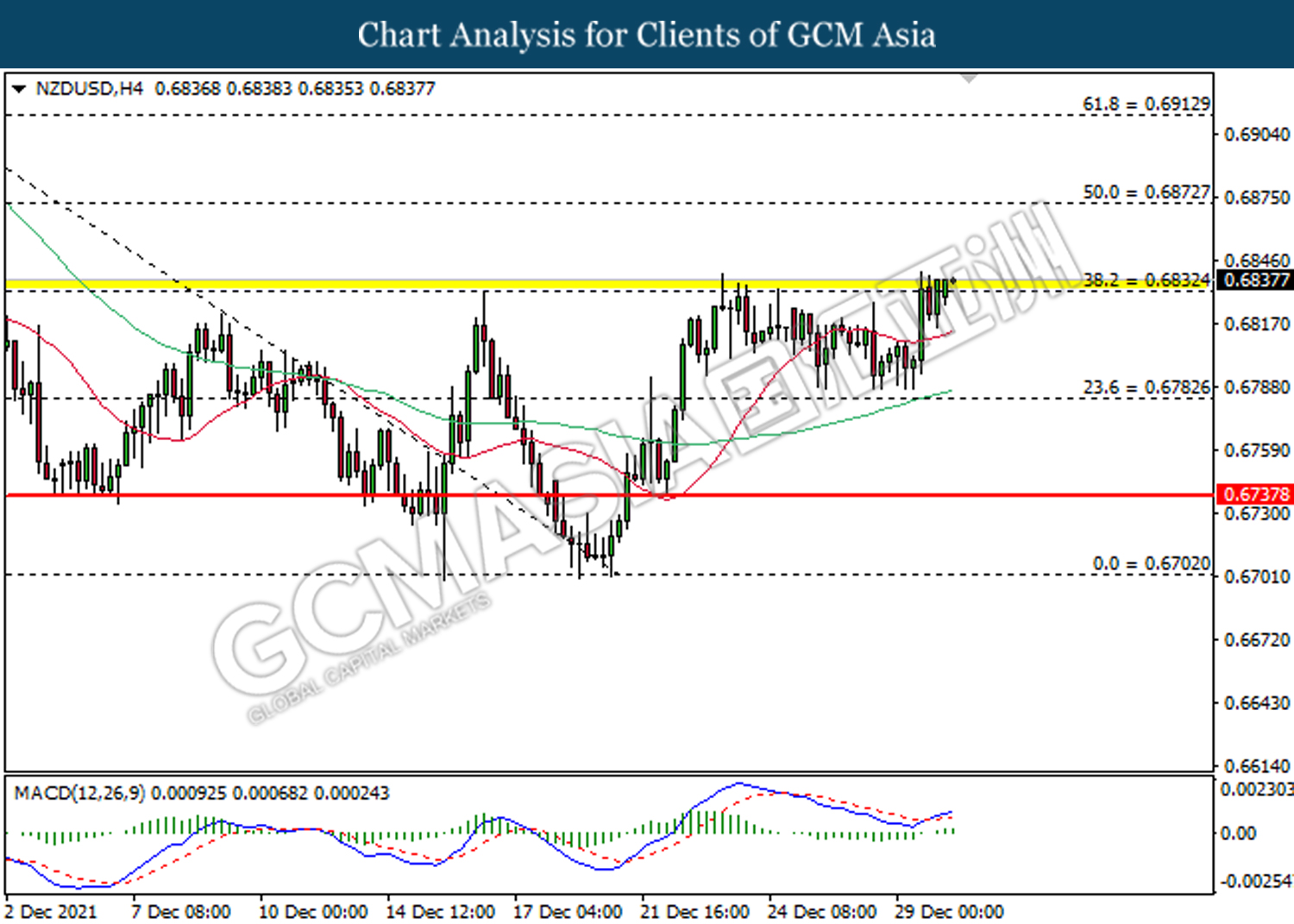Click the 0.66140 price axis value
1294x924 pixels.
click(1258, 766)
